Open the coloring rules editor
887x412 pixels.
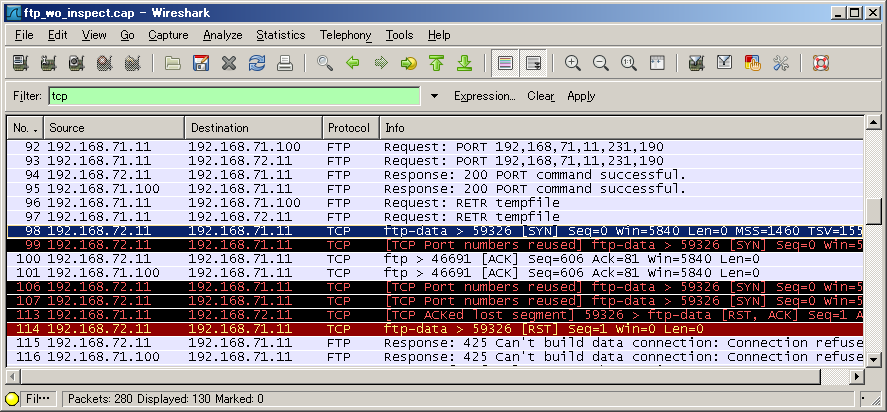point(752,63)
